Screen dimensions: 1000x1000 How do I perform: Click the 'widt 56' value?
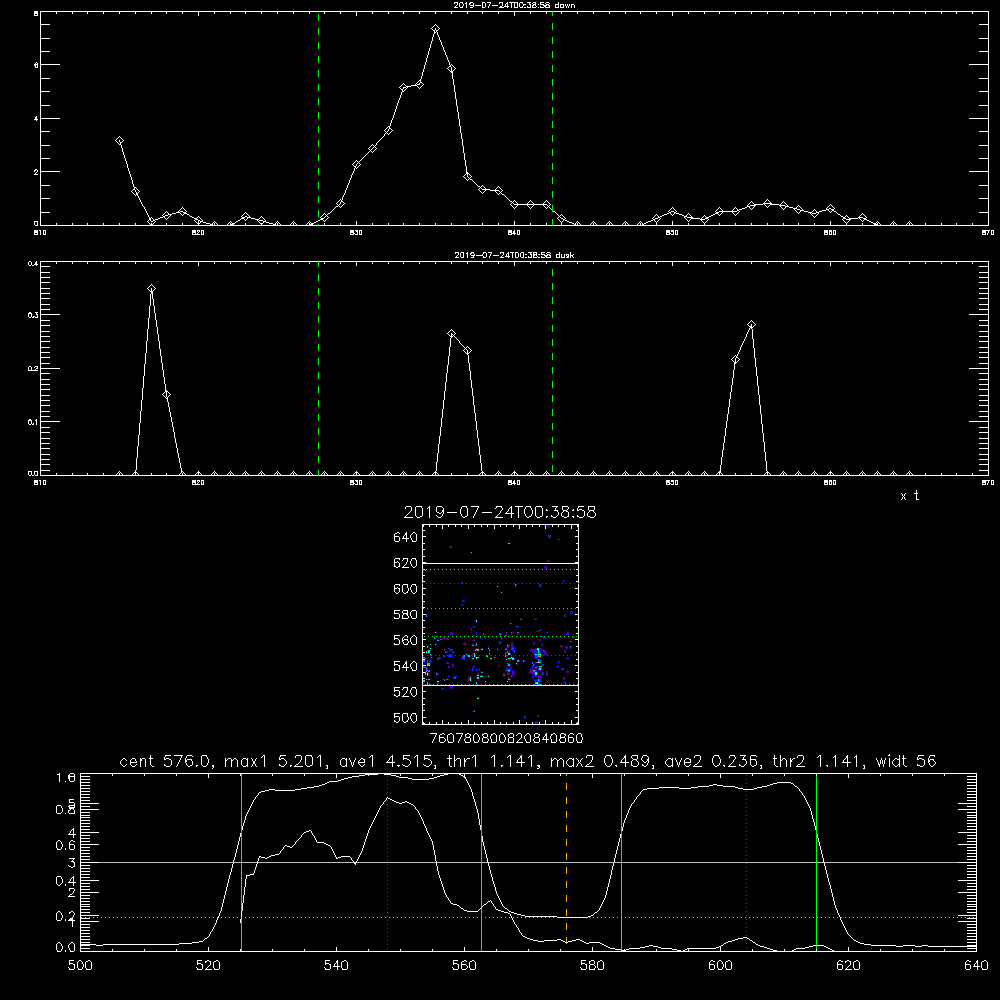(906, 761)
